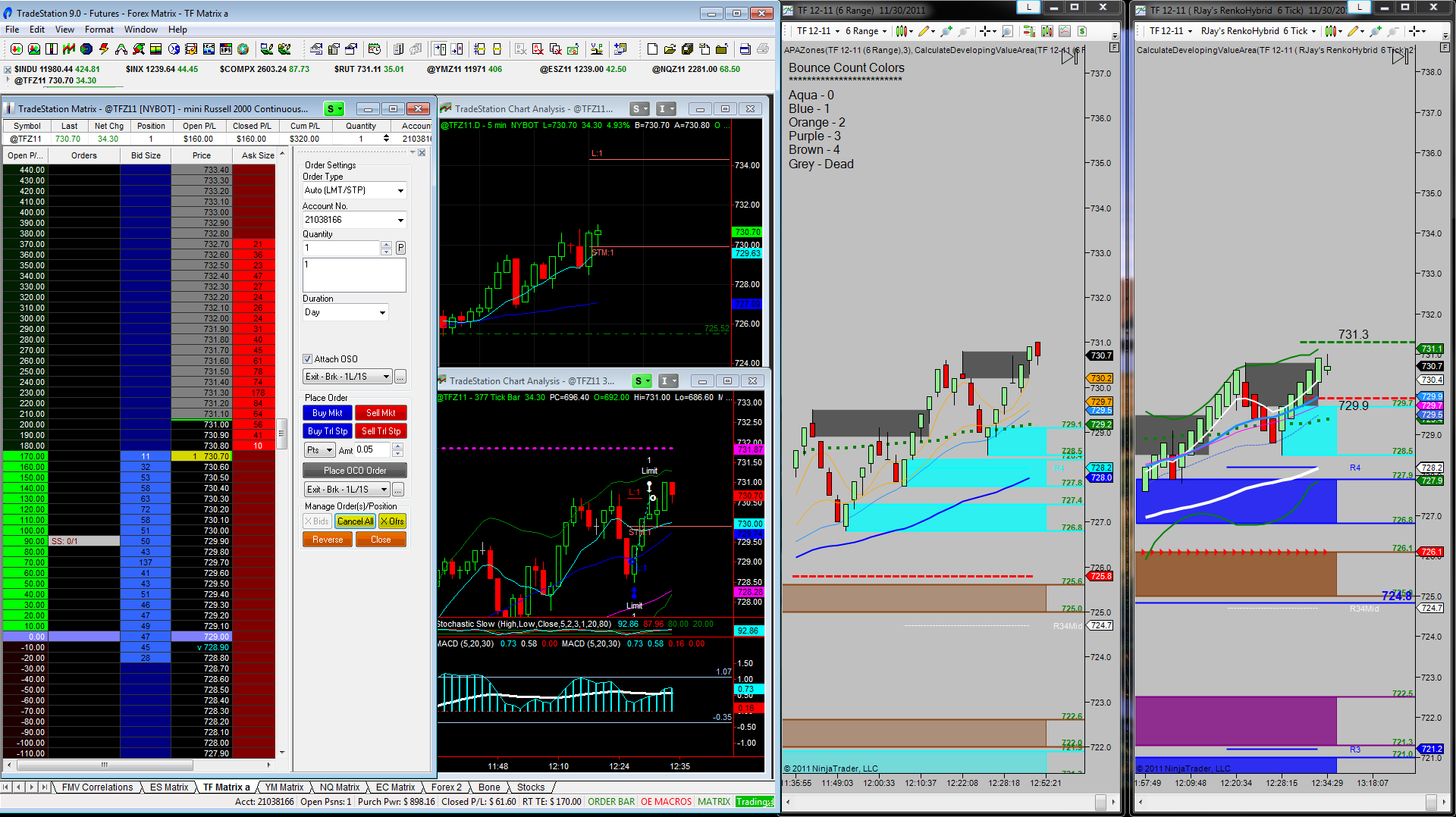This screenshot has height=817, width=1456.
Task: Open the Pts unit dropdown
Action: (x=319, y=450)
